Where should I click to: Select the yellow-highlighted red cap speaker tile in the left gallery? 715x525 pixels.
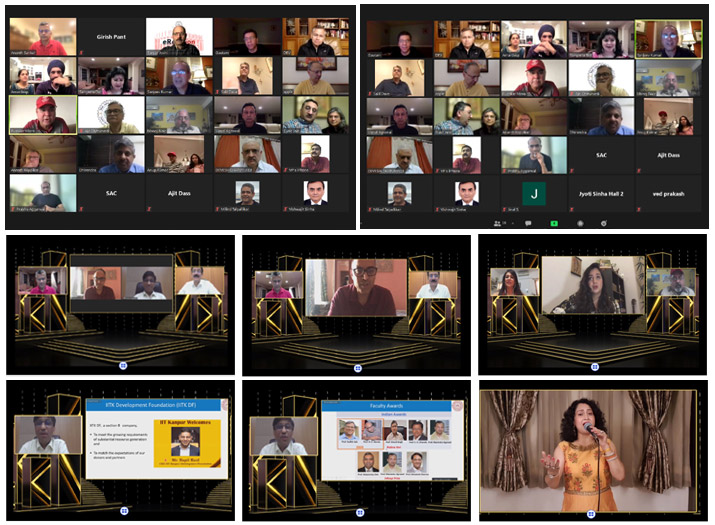[42, 114]
